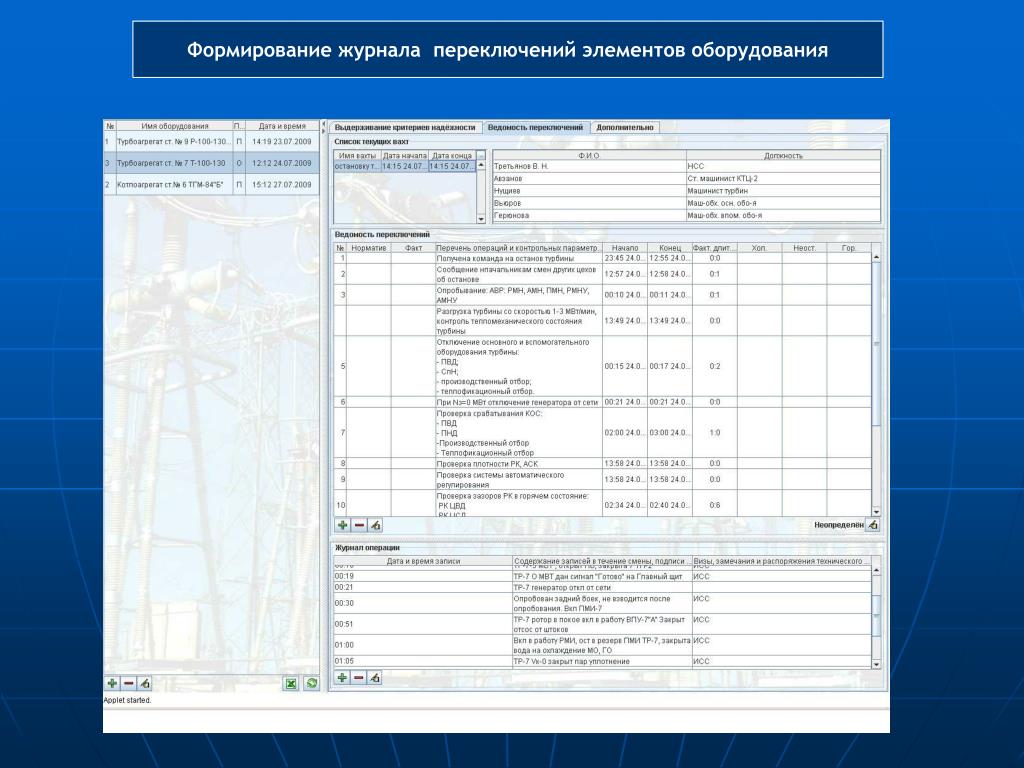1024x768 pixels.
Task: Click Начало column header in switching sheet
Action: click(x=625, y=248)
